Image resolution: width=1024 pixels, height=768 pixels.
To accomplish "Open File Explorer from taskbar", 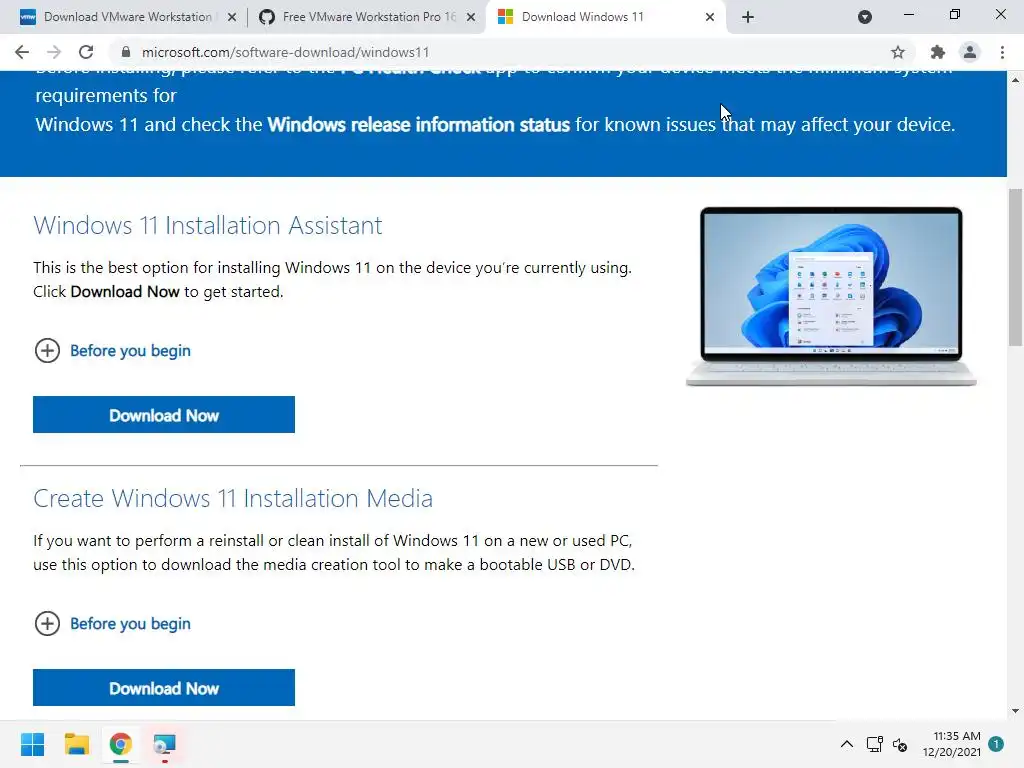I will click(76, 744).
